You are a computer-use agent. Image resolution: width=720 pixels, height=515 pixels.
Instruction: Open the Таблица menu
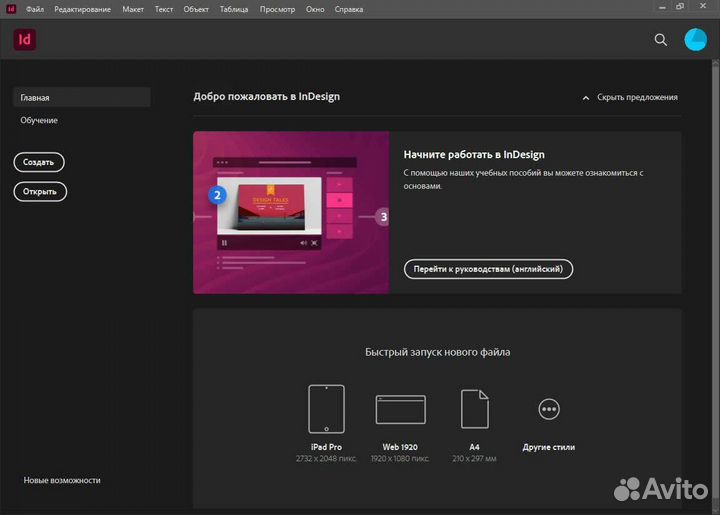pyautogui.click(x=234, y=9)
